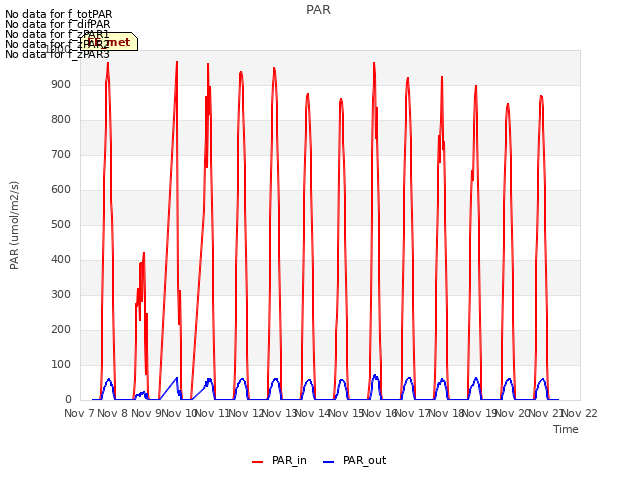Screen dimensions: 640x480
Task: Click the red PAR_in legend swatch
Action: tap(258, 462)
